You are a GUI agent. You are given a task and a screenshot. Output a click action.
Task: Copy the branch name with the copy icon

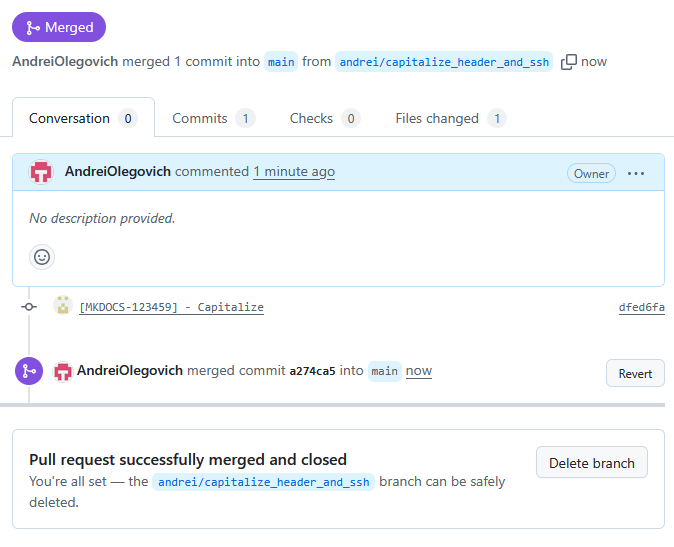pyautogui.click(x=568, y=62)
